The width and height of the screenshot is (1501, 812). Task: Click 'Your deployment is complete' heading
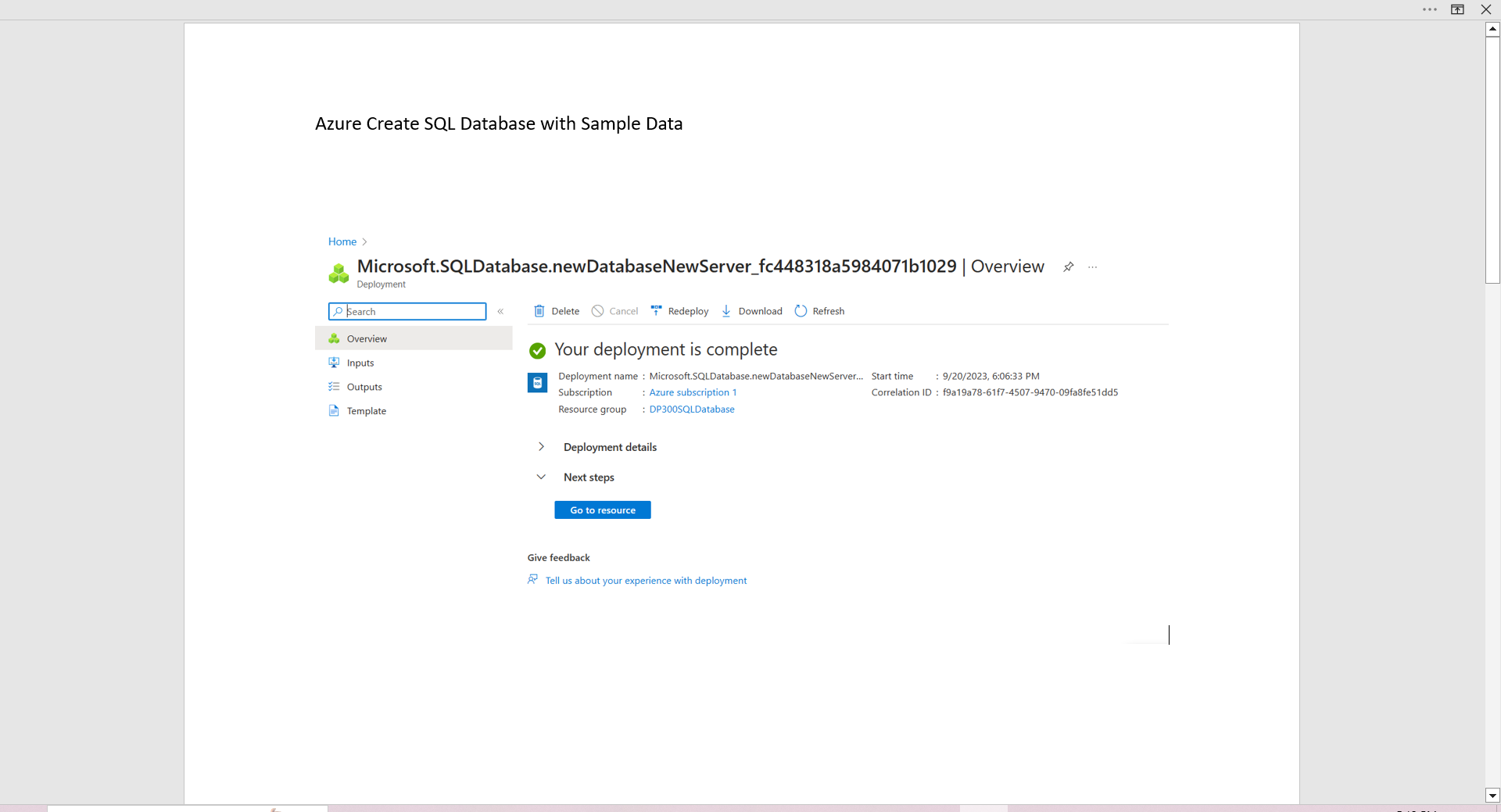point(666,349)
